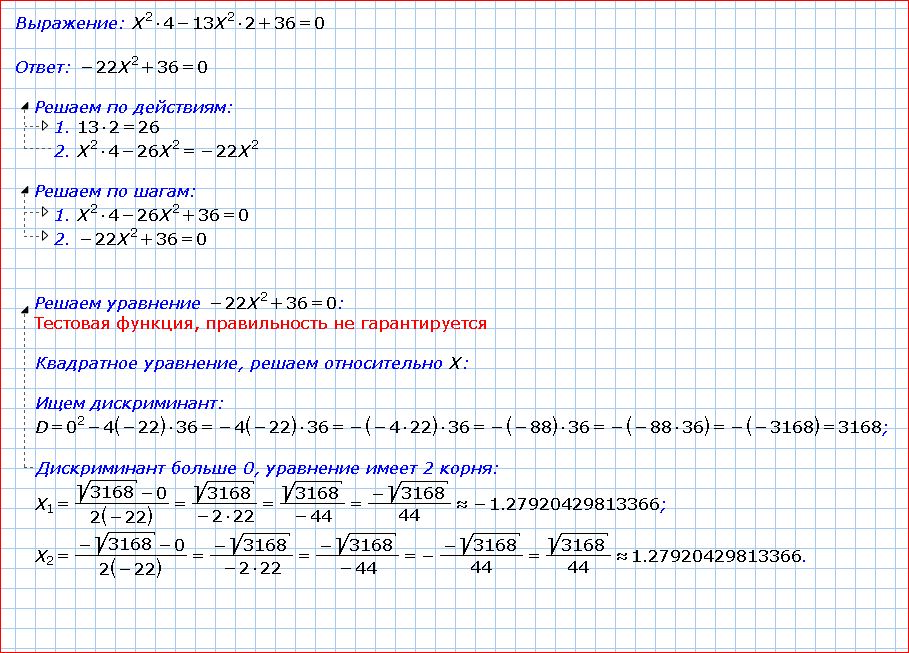This screenshot has width=909, height=653.
Task: Click the "Ищем дискриминант" heading
Action: (129, 403)
